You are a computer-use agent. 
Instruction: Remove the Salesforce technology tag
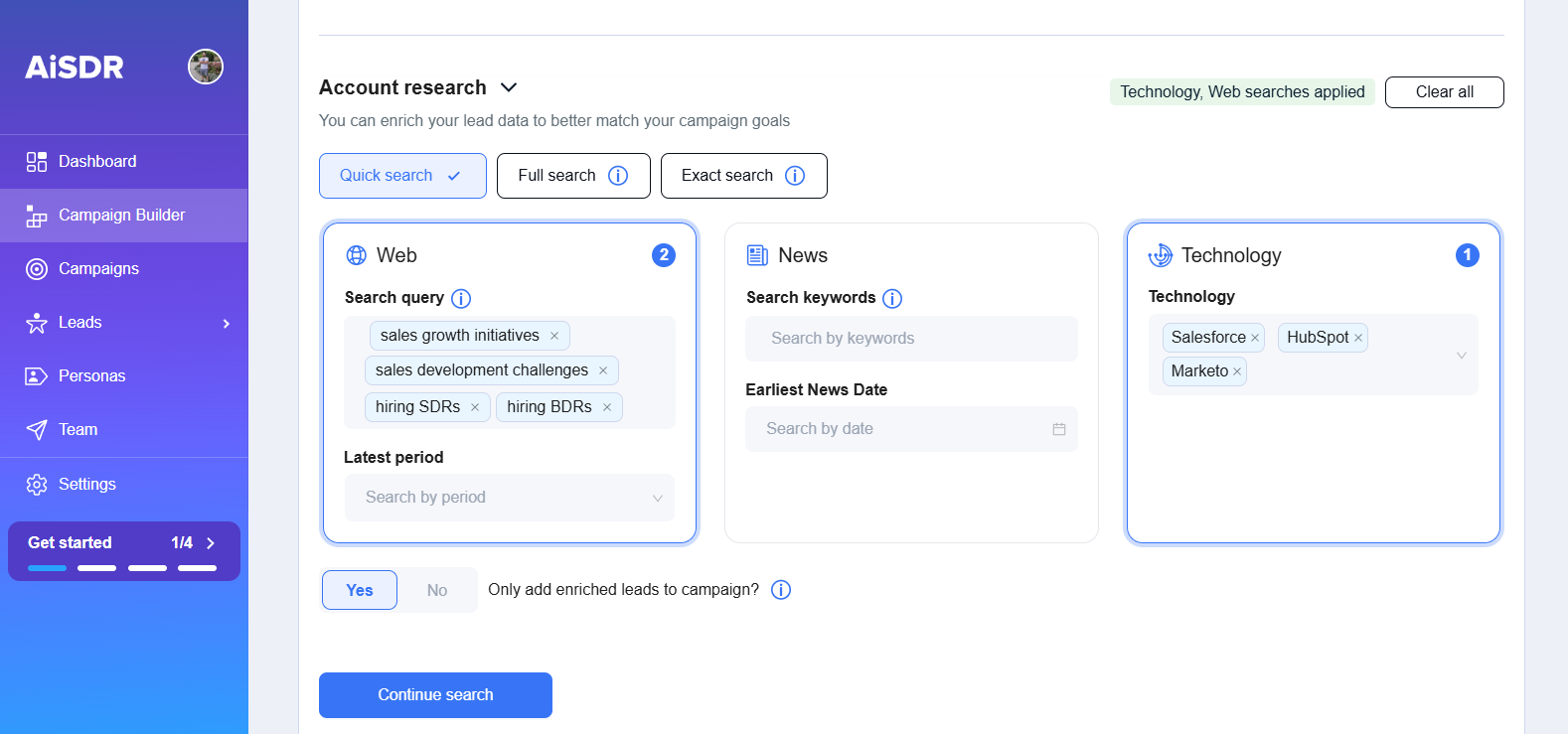pyautogui.click(x=1255, y=338)
